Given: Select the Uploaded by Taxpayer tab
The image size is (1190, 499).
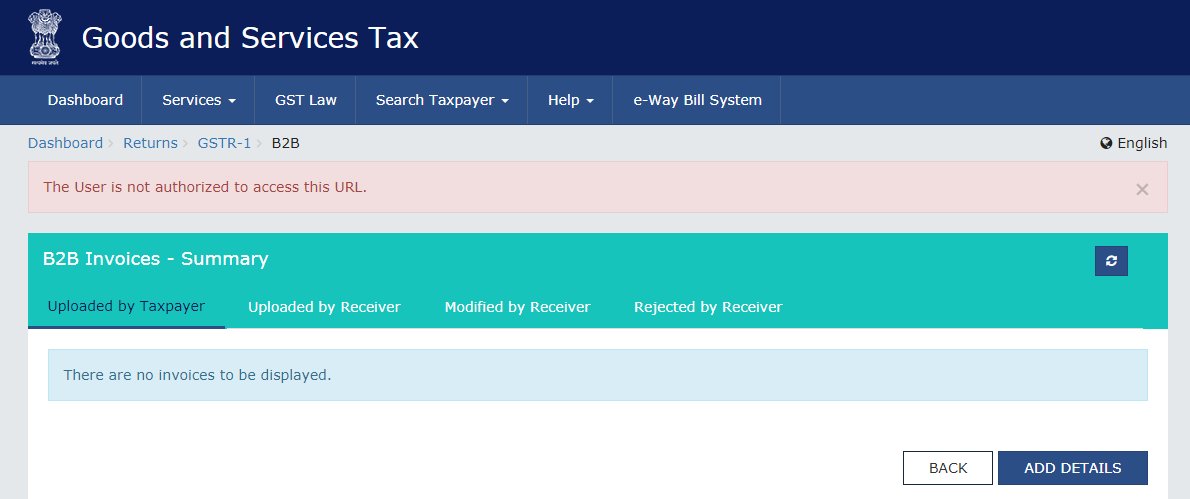Looking at the screenshot, I should click(126, 307).
